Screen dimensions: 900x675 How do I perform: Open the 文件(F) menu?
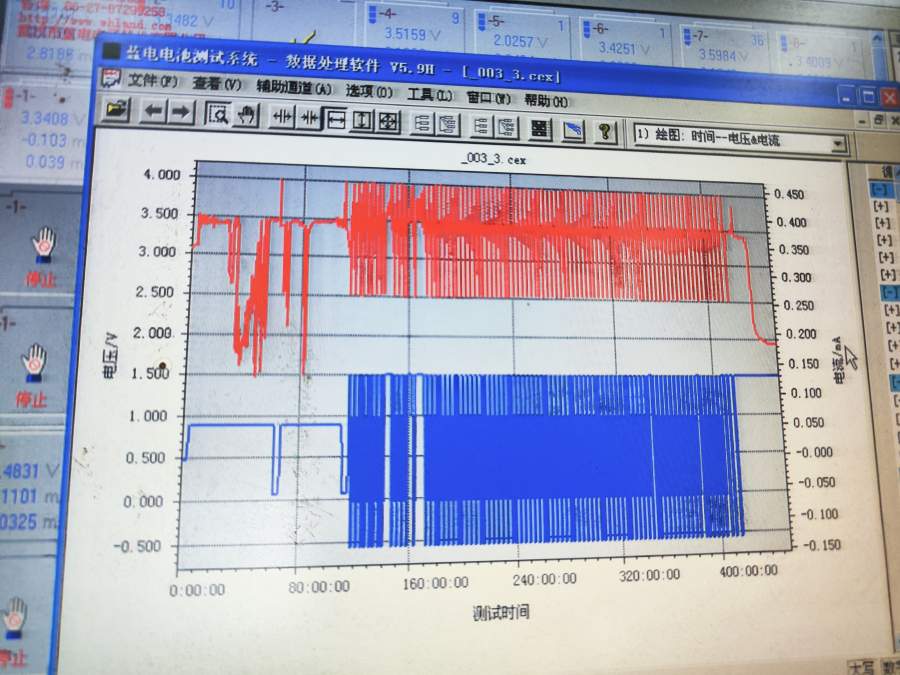(152, 82)
